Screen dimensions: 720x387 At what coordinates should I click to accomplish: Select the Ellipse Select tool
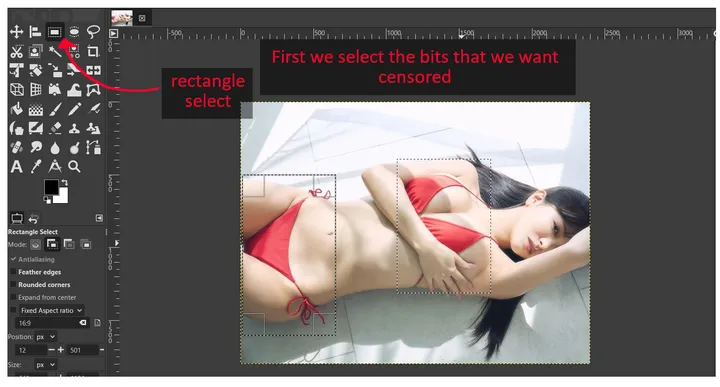(74, 32)
